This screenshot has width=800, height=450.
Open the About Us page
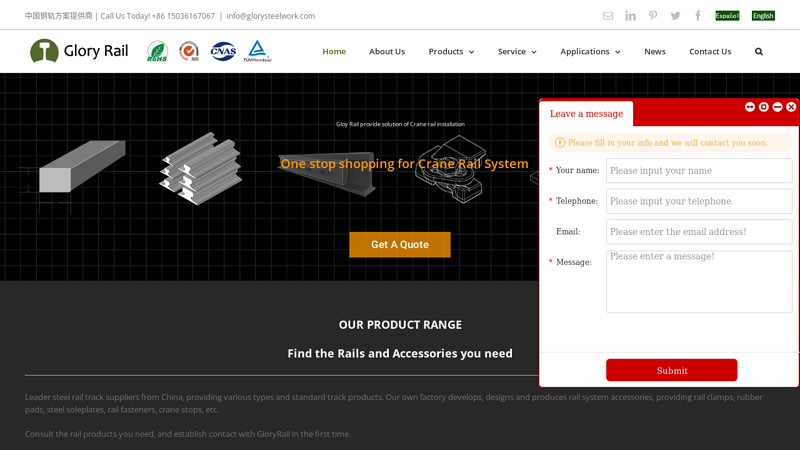[x=387, y=52]
